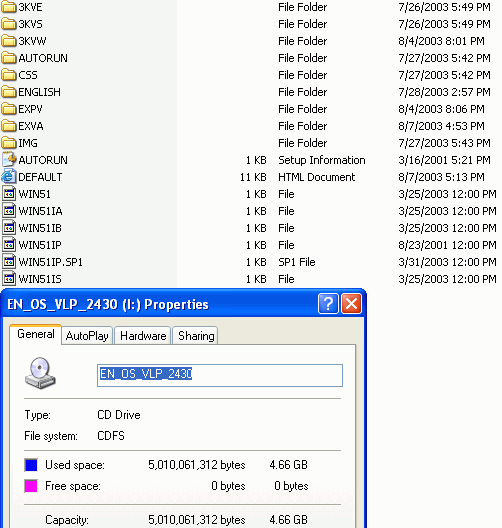Select the ENGLISH folder icon

click(8, 92)
